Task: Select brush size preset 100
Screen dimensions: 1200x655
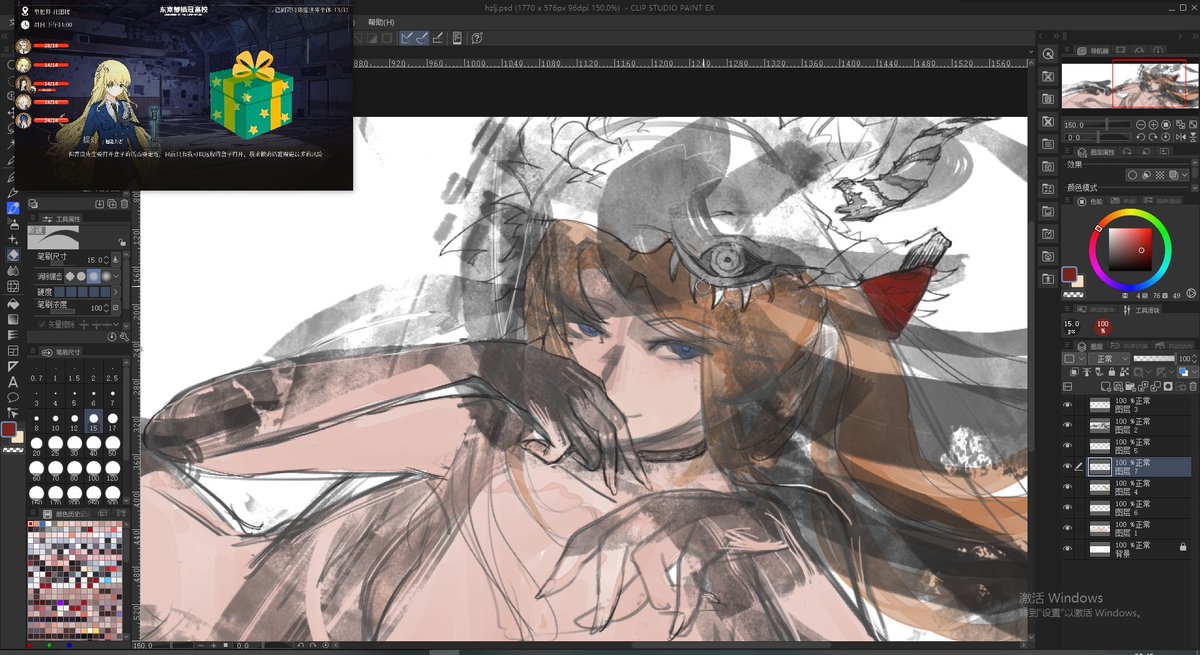Action: point(93,473)
